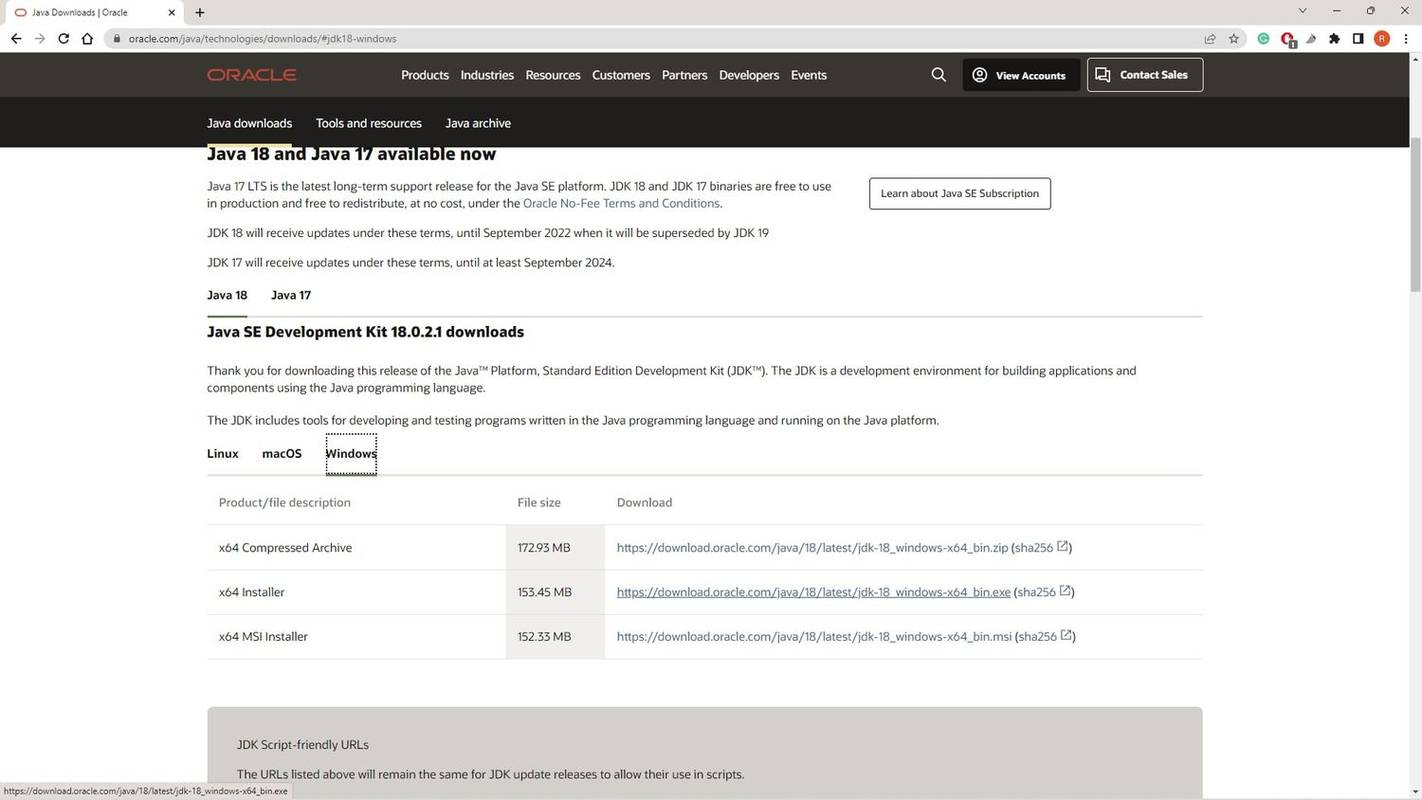The image size is (1422, 800).
Task: Open the Developers menu
Action: (749, 75)
